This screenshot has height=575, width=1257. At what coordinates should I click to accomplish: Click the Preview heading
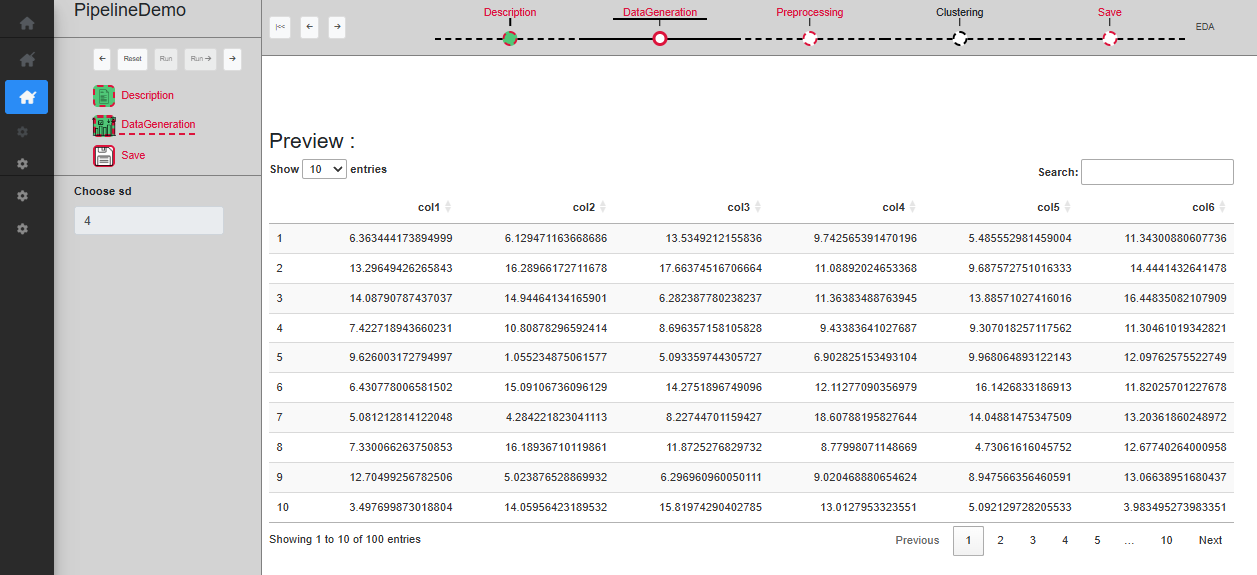tap(312, 141)
